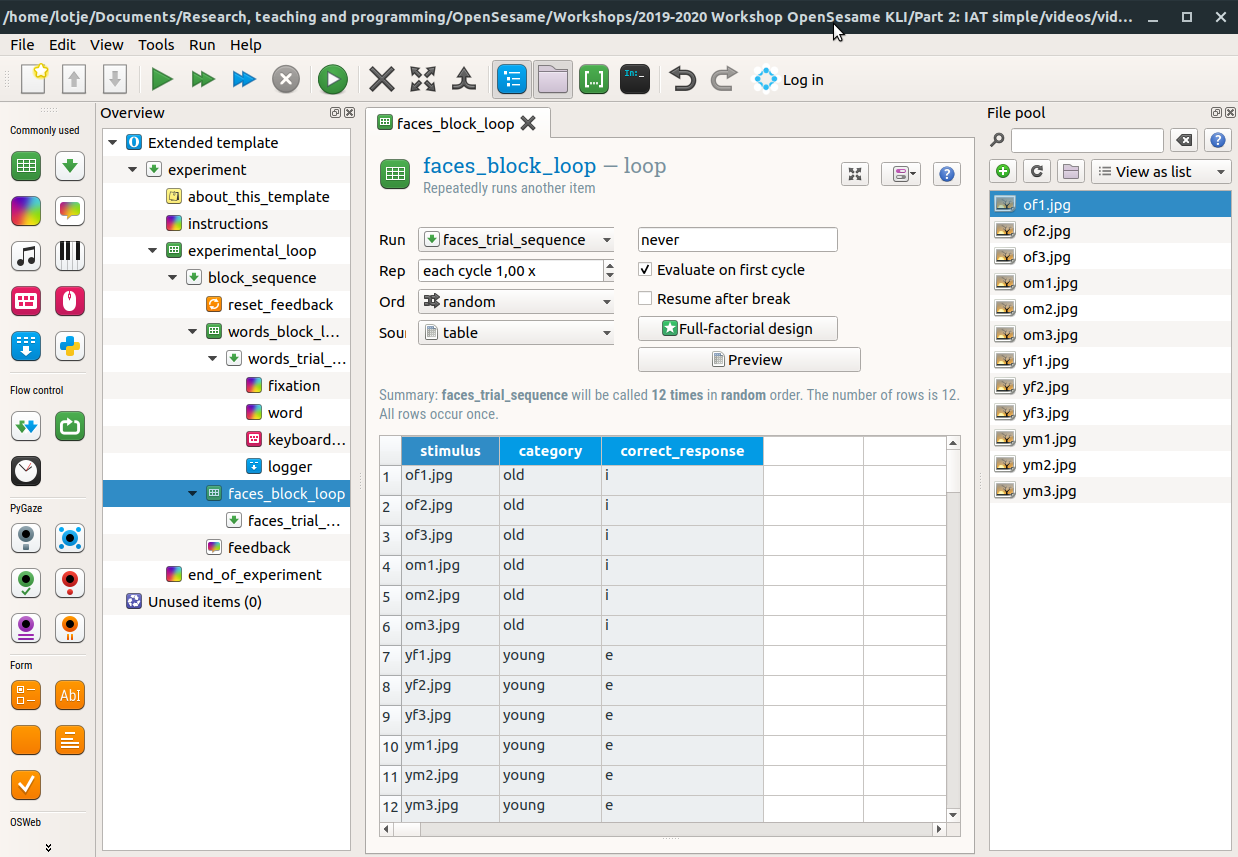The image size is (1238, 857).
Task: Collapse the experimental_loop tree node
Action: click(153, 251)
